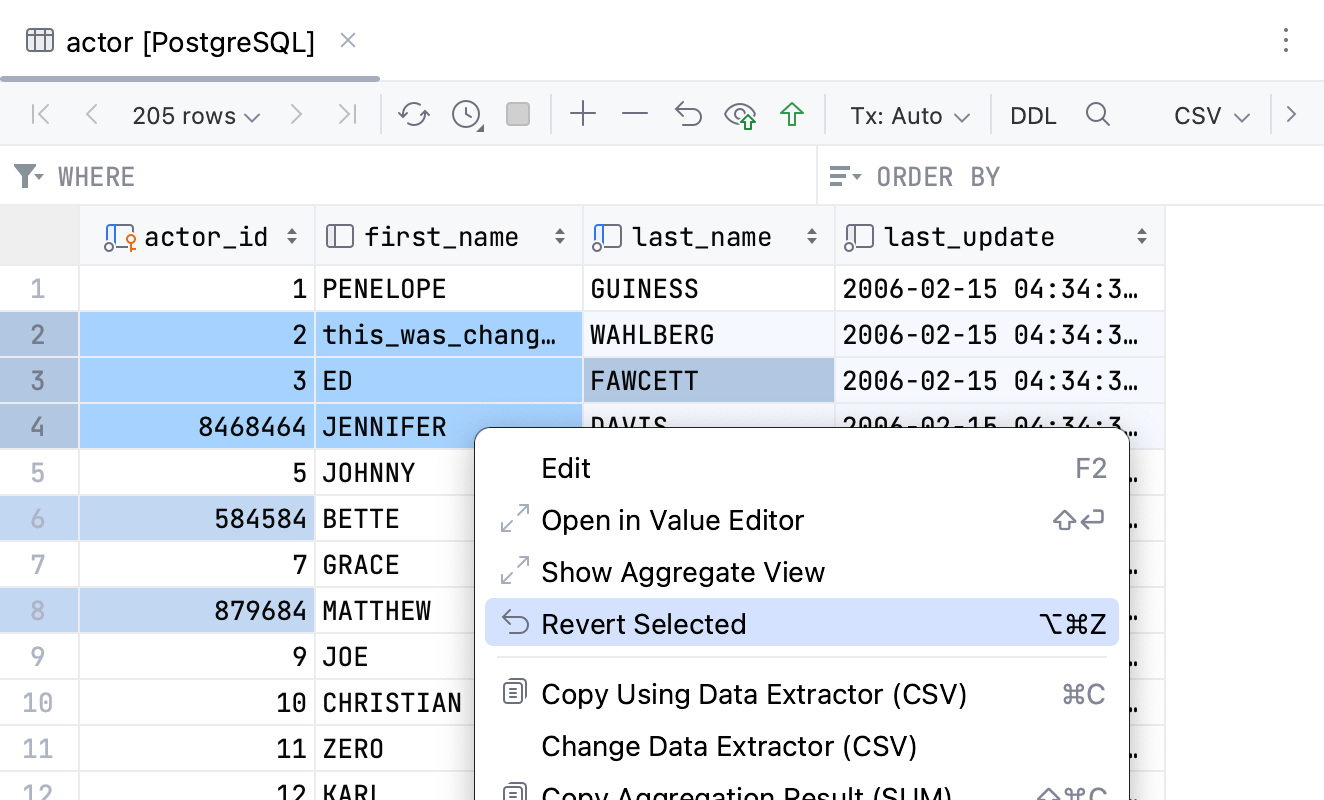
Task: Open the table search magnifier icon
Action: 1097,115
